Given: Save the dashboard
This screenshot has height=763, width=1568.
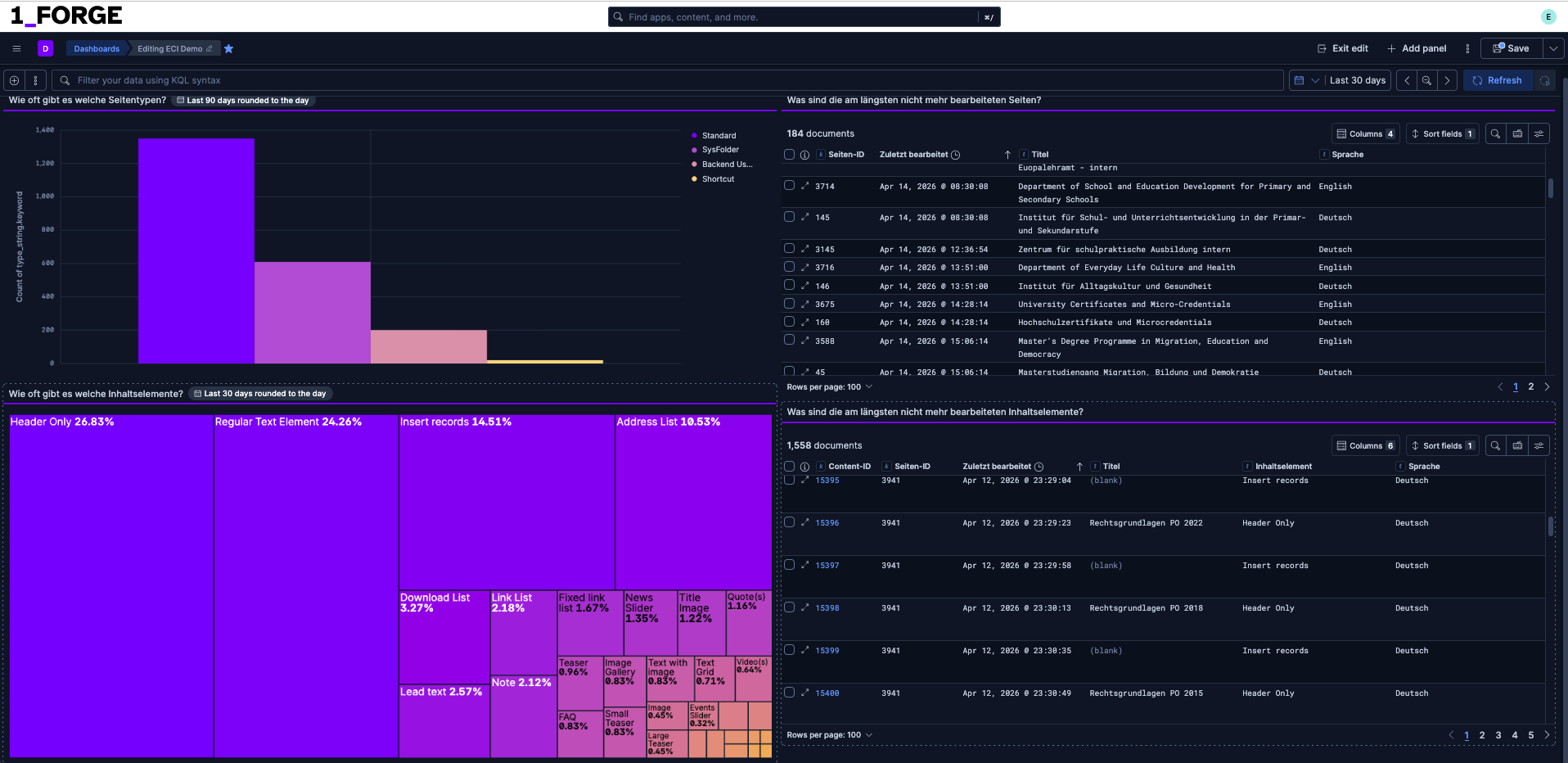Looking at the screenshot, I should [x=1512, y=48].
